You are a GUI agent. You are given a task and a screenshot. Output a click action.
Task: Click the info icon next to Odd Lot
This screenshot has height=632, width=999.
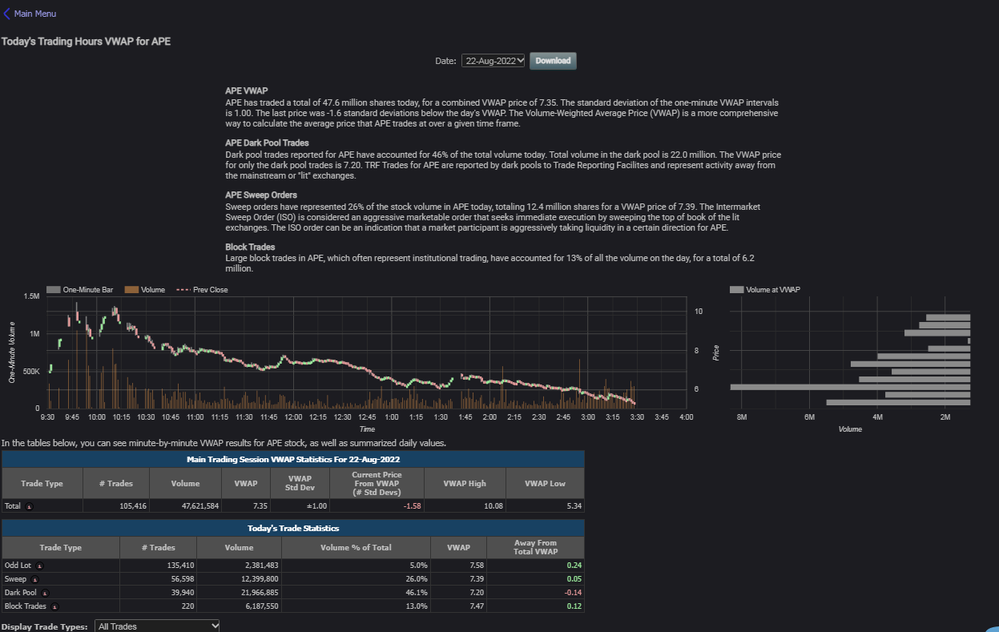coord(39,565)
